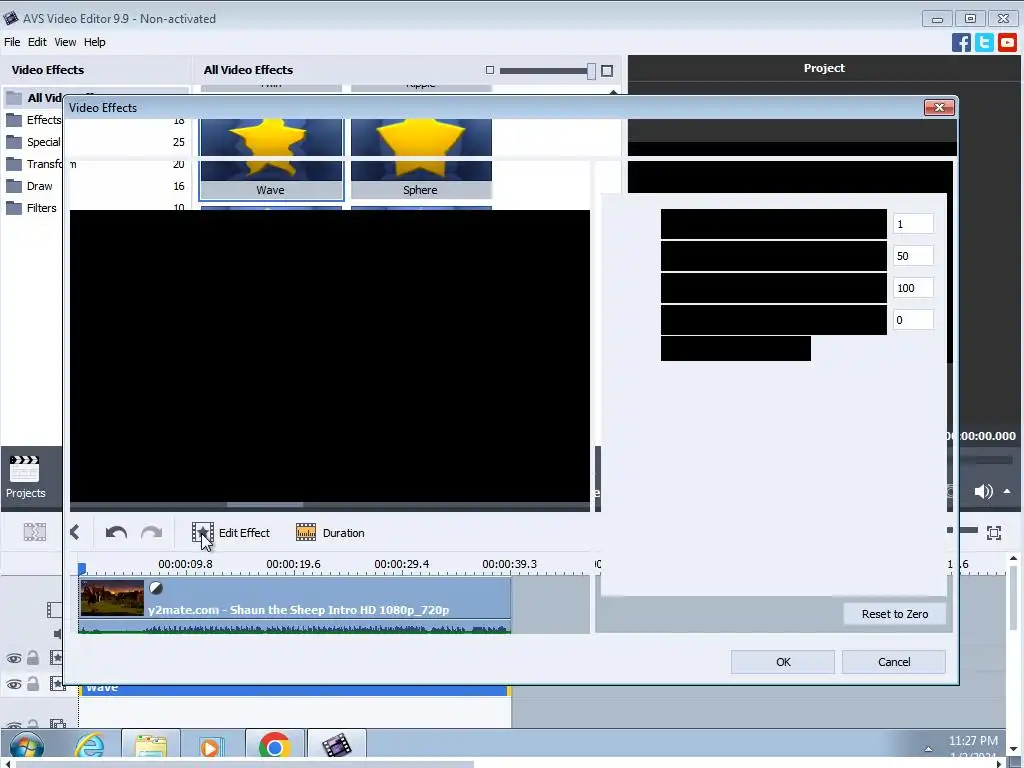
Task: Click the preview horizontal scrollbar thumb
Action: (x=264, y=504)
